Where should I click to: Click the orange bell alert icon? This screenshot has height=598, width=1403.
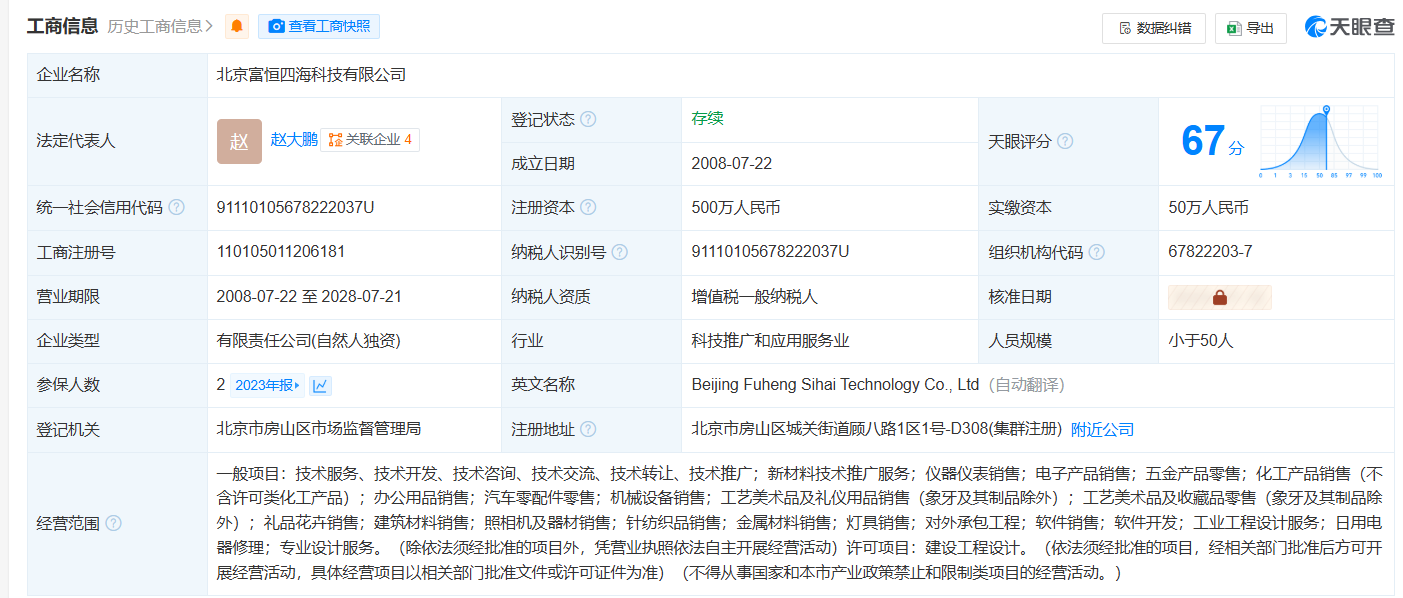pyautogui.click(x=237, y=27)
